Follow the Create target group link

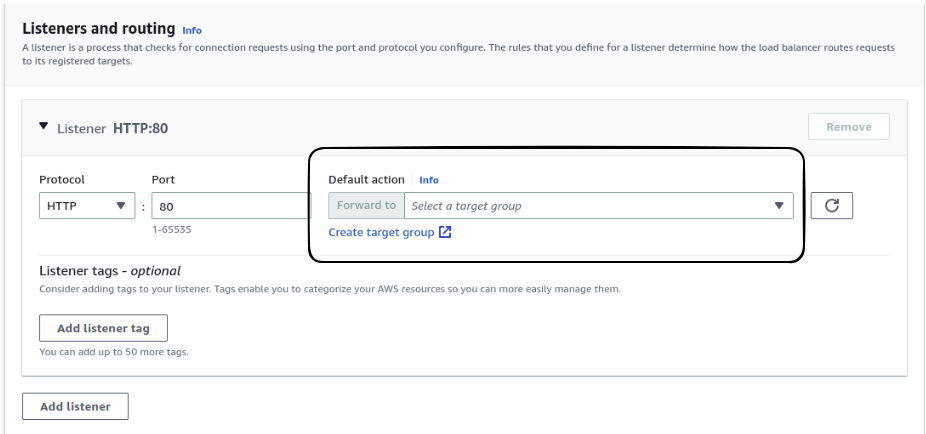tap(381, 232)
